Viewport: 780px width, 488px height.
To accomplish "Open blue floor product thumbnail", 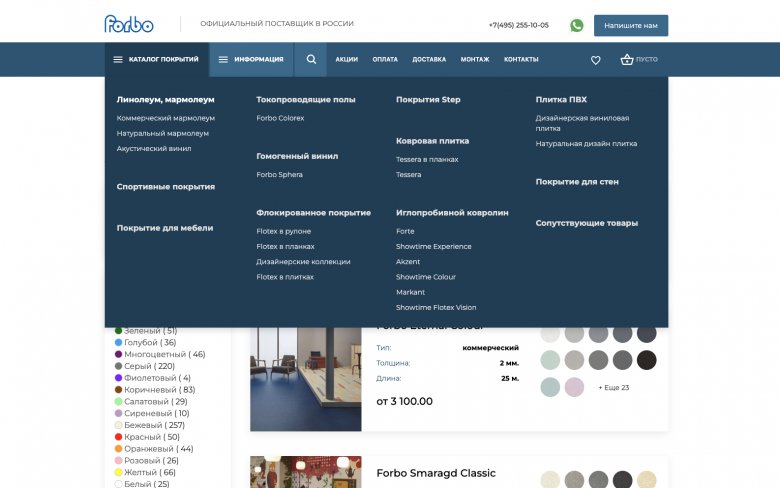I will [305, 379].
